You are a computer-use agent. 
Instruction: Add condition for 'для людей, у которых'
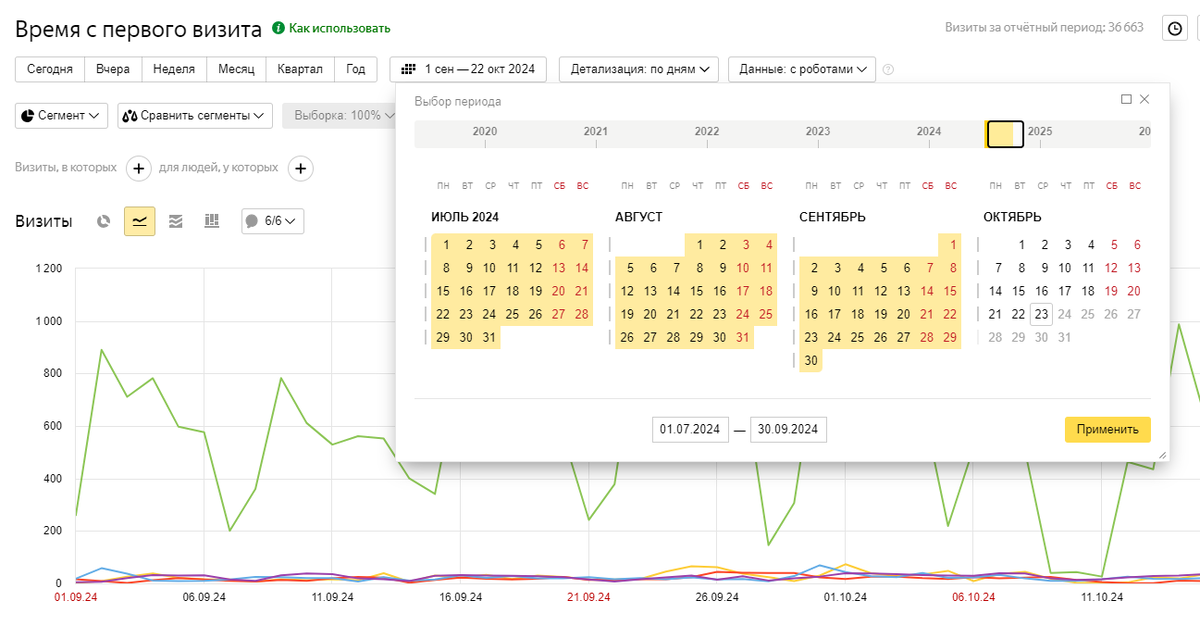click(x=300, y=168)
